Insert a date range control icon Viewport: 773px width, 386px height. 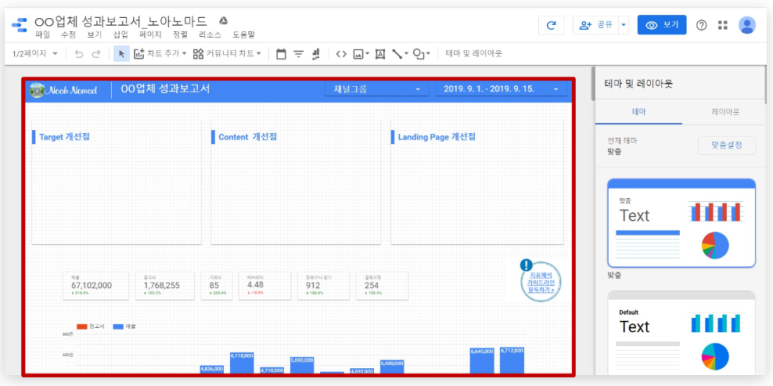281,54
